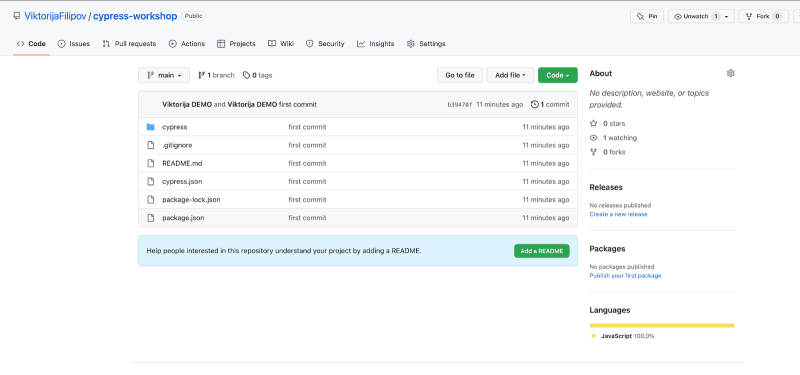Click the fork icon beside 0 forks
Viewport: 800px width, 375px height.
click(593, 152)
